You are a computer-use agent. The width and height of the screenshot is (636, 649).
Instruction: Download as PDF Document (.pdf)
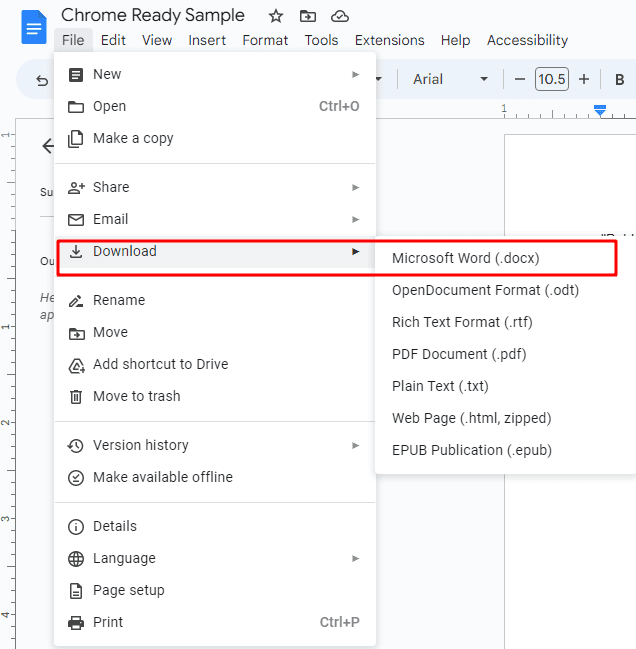point(505,354)
